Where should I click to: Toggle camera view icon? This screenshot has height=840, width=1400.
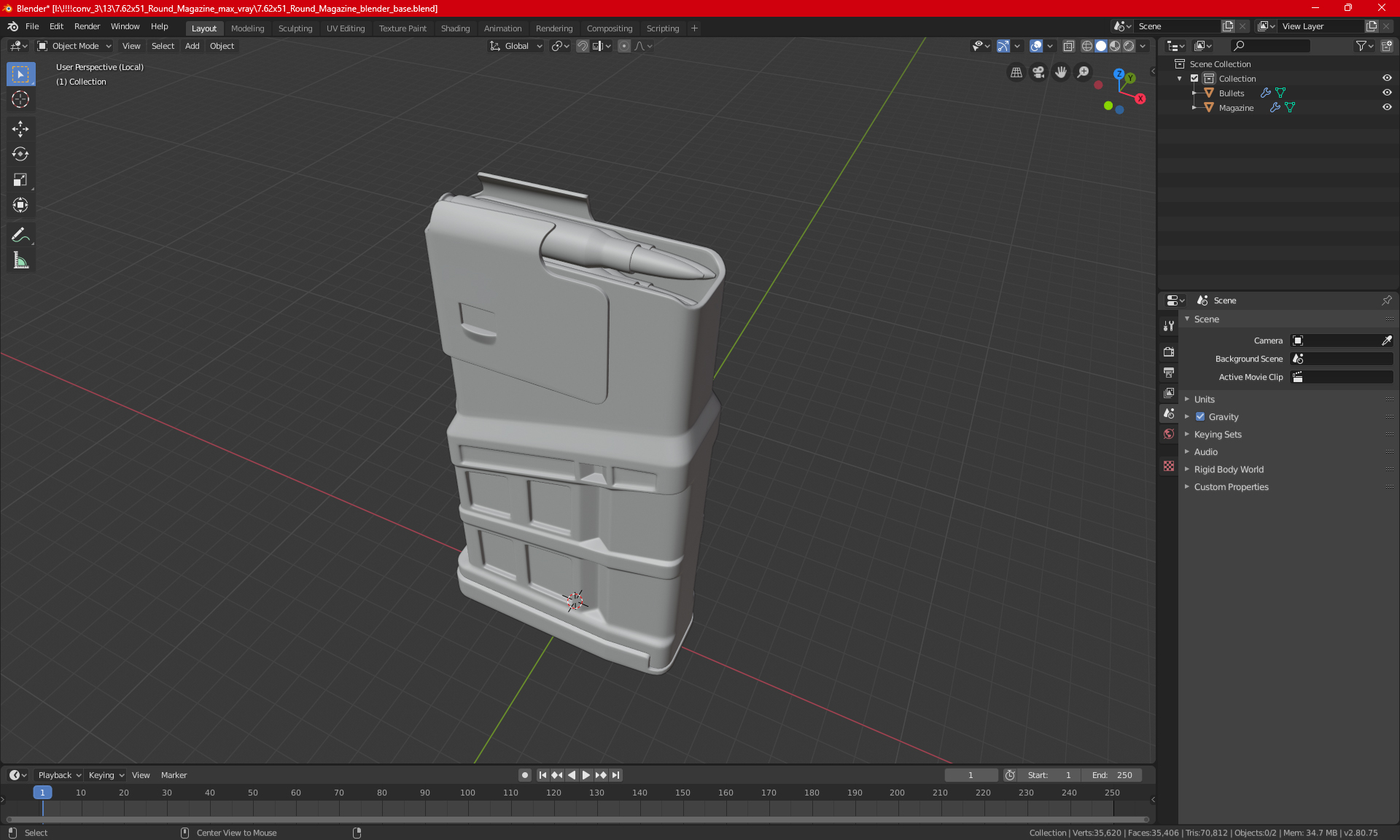coord(1038,72)
